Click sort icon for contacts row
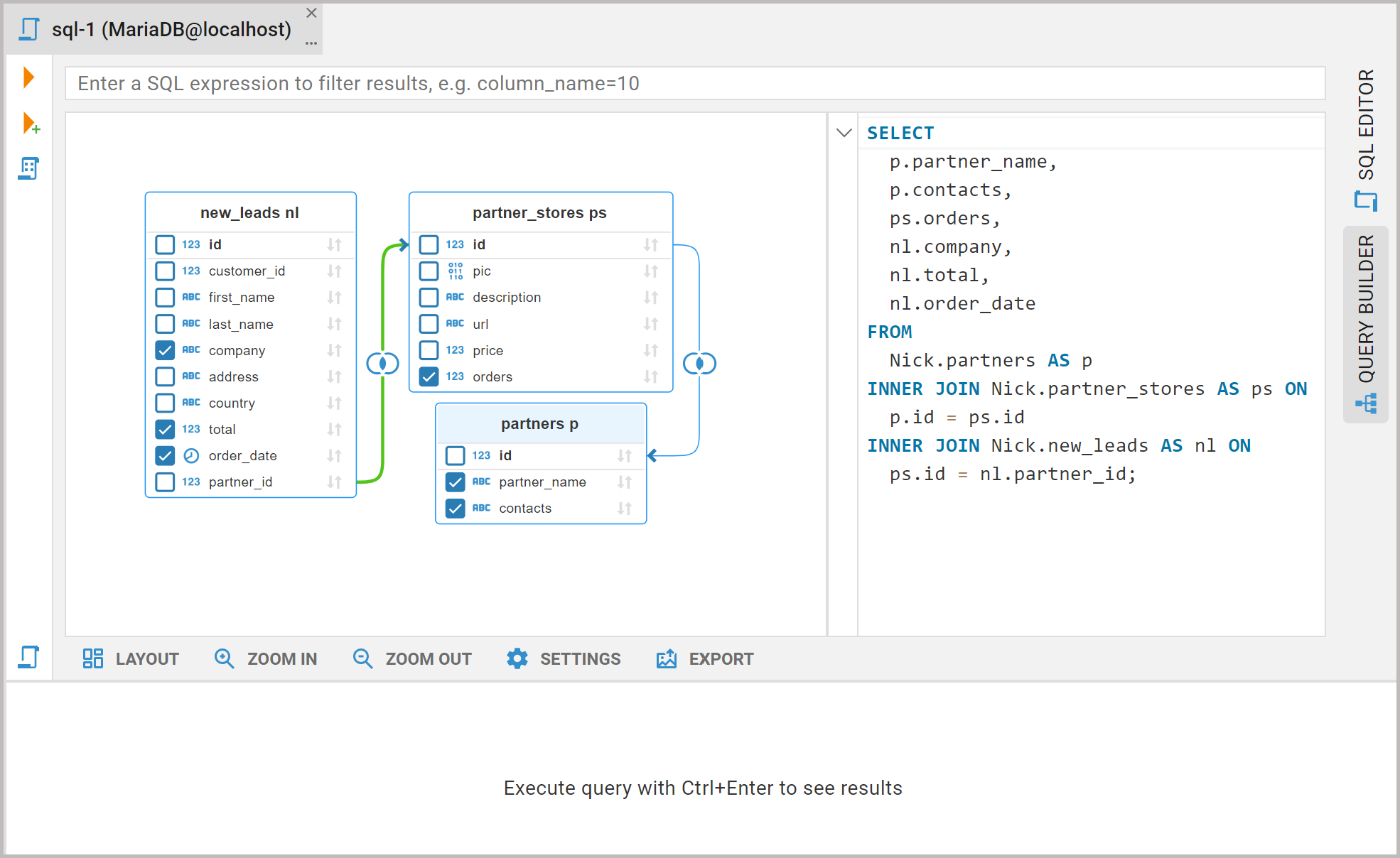Viewport: 1400px width, 858px height. click(x=624, y=509)
